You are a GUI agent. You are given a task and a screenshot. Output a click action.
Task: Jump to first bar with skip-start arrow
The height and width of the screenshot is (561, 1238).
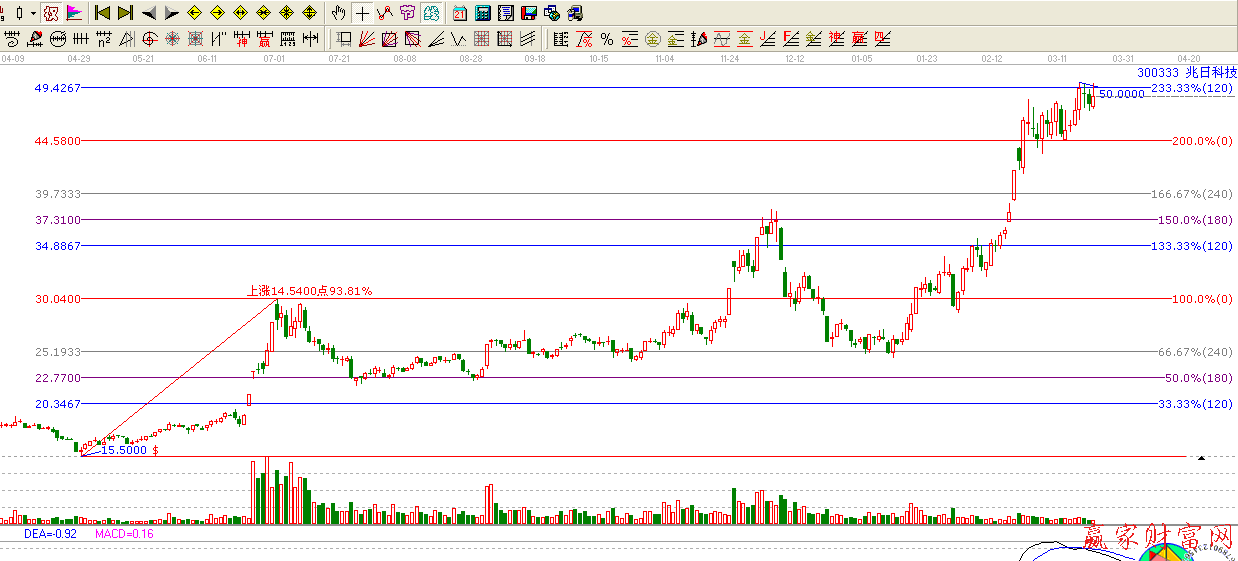tap(102, 13)
